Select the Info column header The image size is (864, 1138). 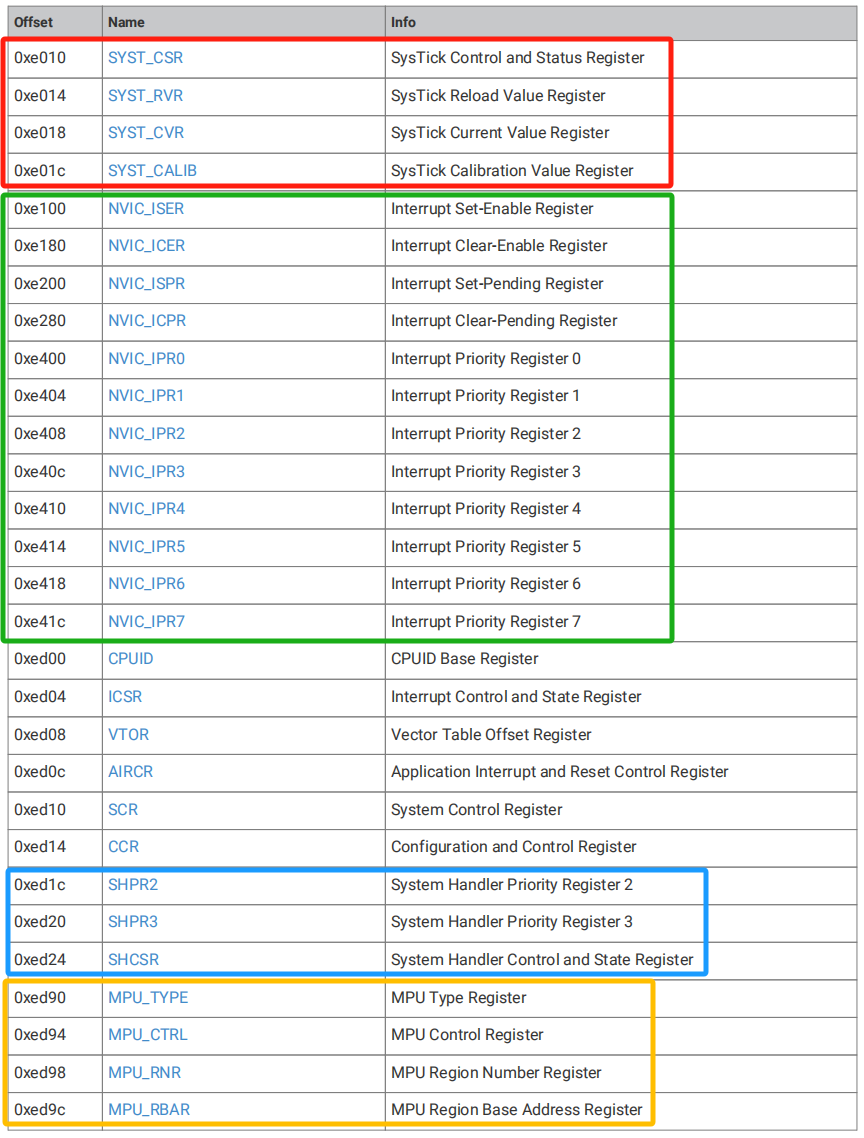point(404,22)
